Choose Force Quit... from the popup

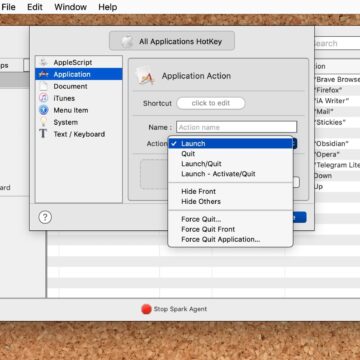point(230,219)
